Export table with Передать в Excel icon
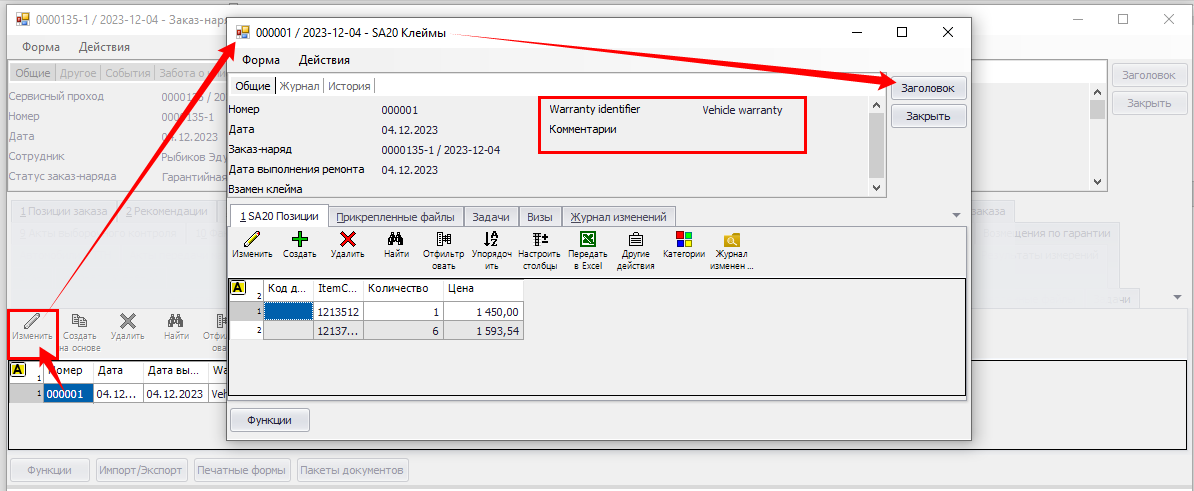Viewport: 1194px width, 491px height. tap(588, 239)
